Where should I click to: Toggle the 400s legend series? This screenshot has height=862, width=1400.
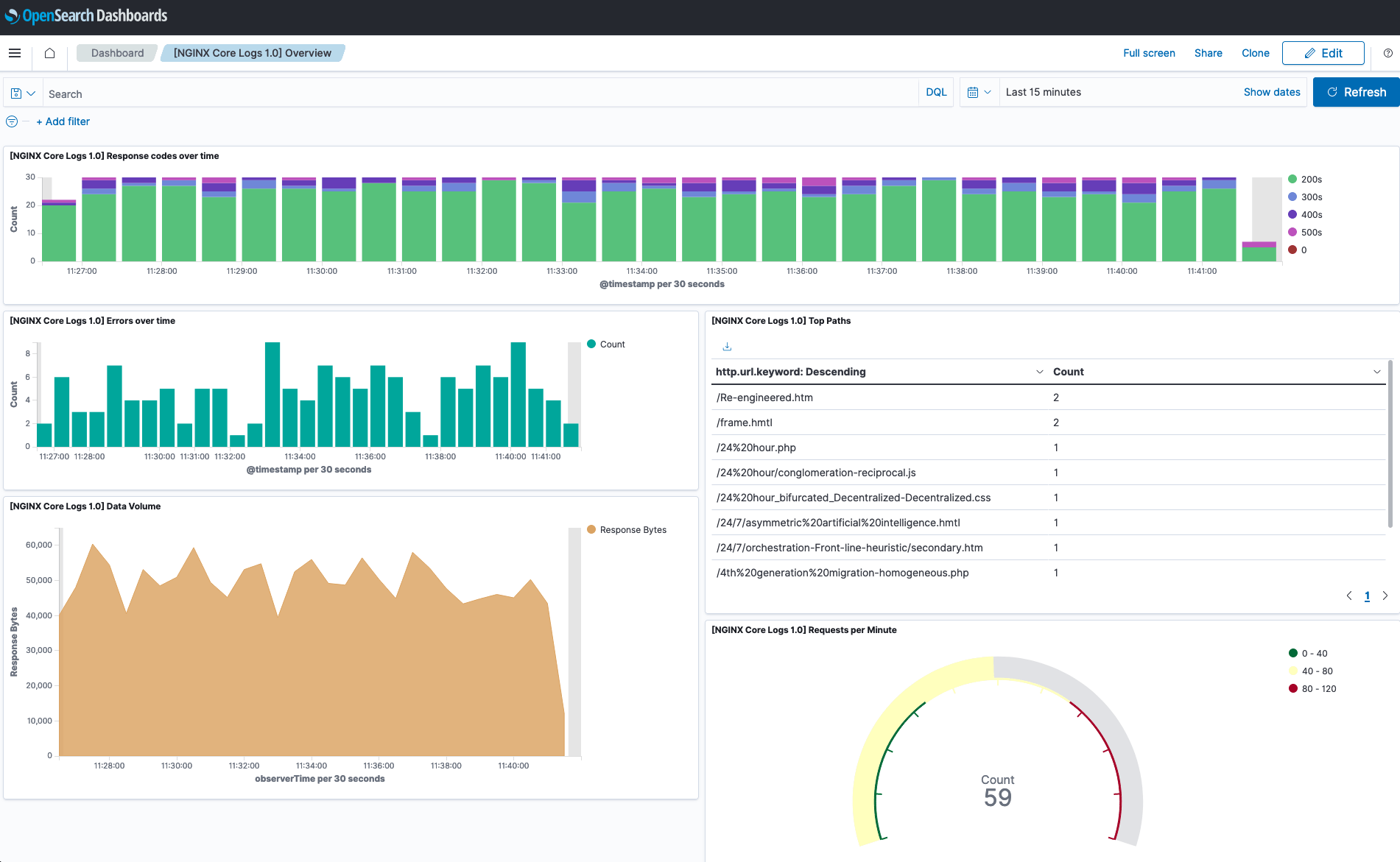(x=1305, y=215)
